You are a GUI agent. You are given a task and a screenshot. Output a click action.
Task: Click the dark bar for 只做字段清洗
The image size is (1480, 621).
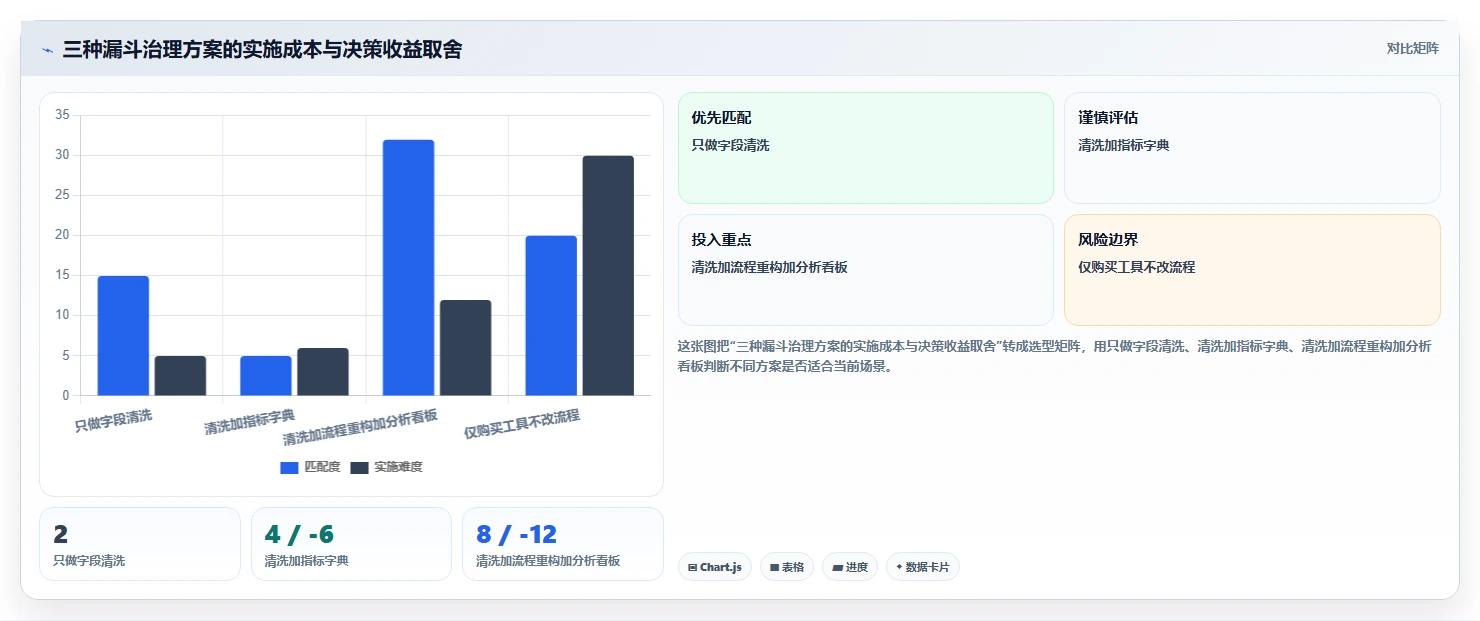pos(180,375)
